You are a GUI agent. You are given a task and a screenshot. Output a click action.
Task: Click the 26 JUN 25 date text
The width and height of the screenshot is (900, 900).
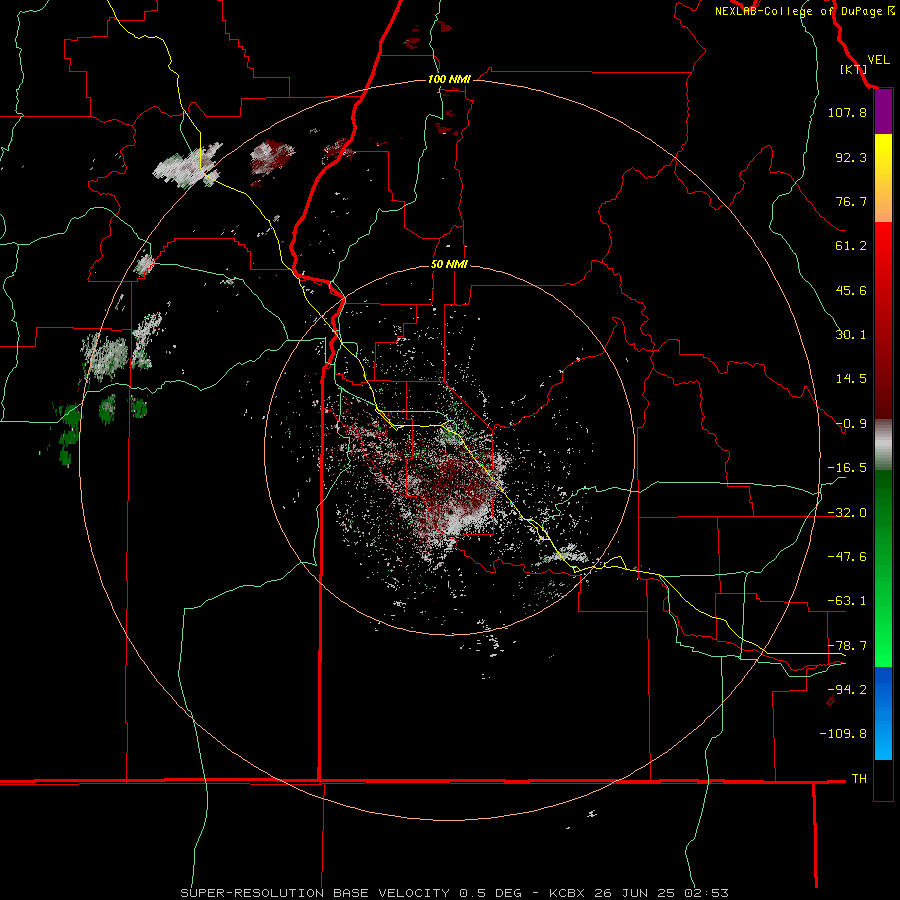636,893
